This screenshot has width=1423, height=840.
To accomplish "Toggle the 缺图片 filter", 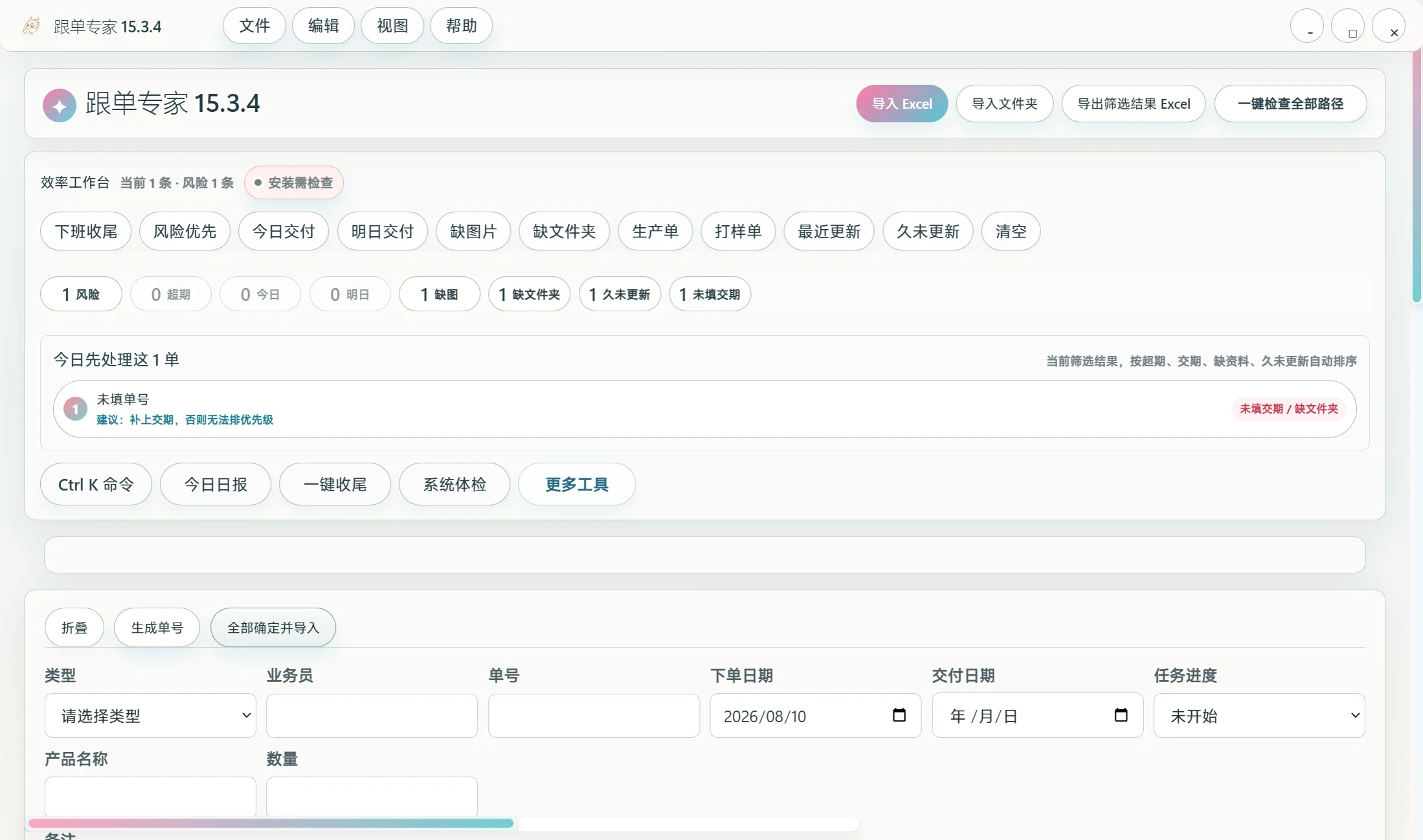I will point(473,231).
